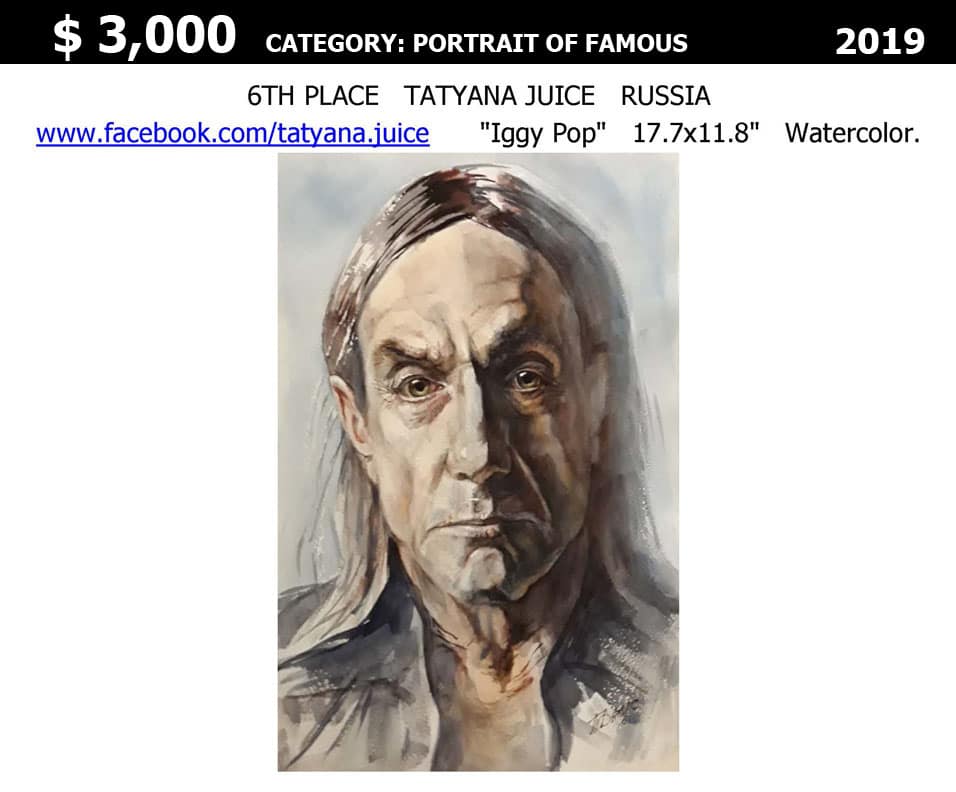Click the CATEGORY: PORTRAIT OF FAMOUS heading

point(477,43)
